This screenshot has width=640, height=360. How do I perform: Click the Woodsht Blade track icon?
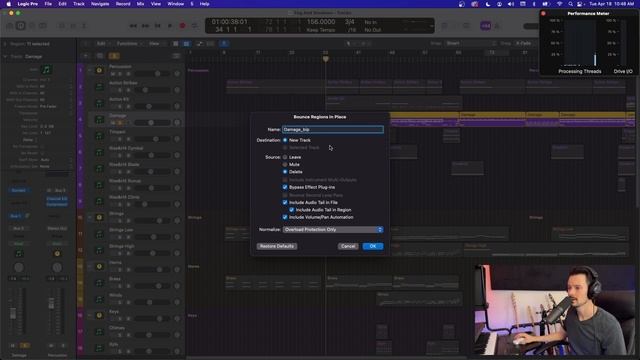(x=99, y=168)
